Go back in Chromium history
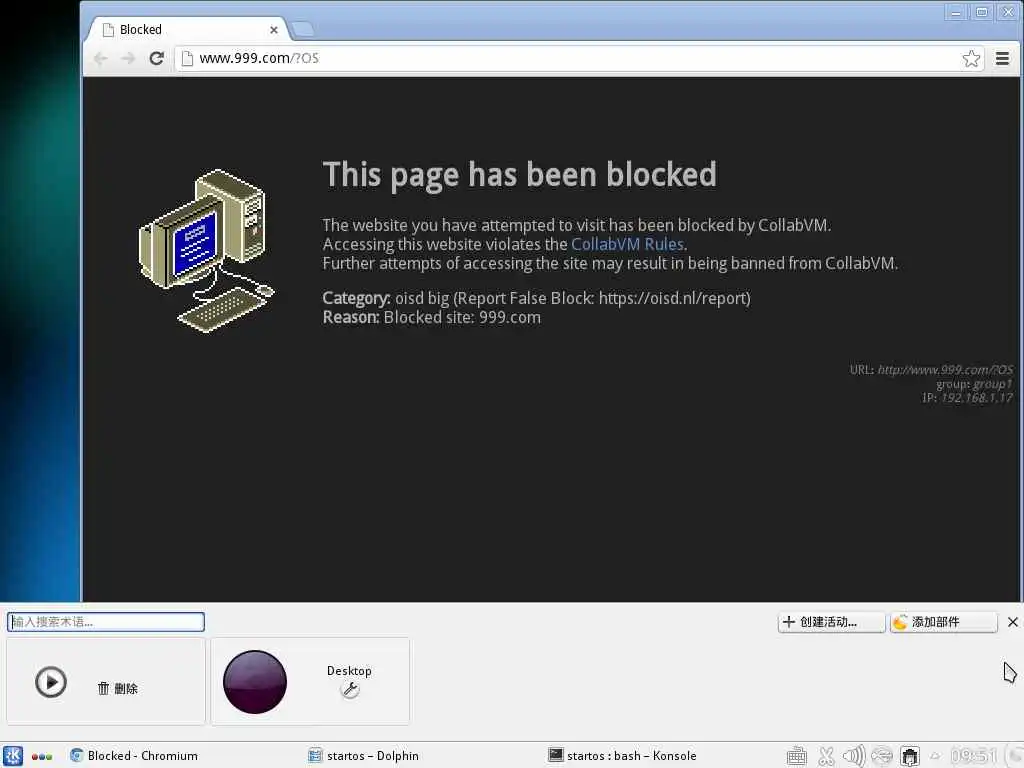Image resolution: width=1024 pixels, height=768 pixels. click(100, 58)
